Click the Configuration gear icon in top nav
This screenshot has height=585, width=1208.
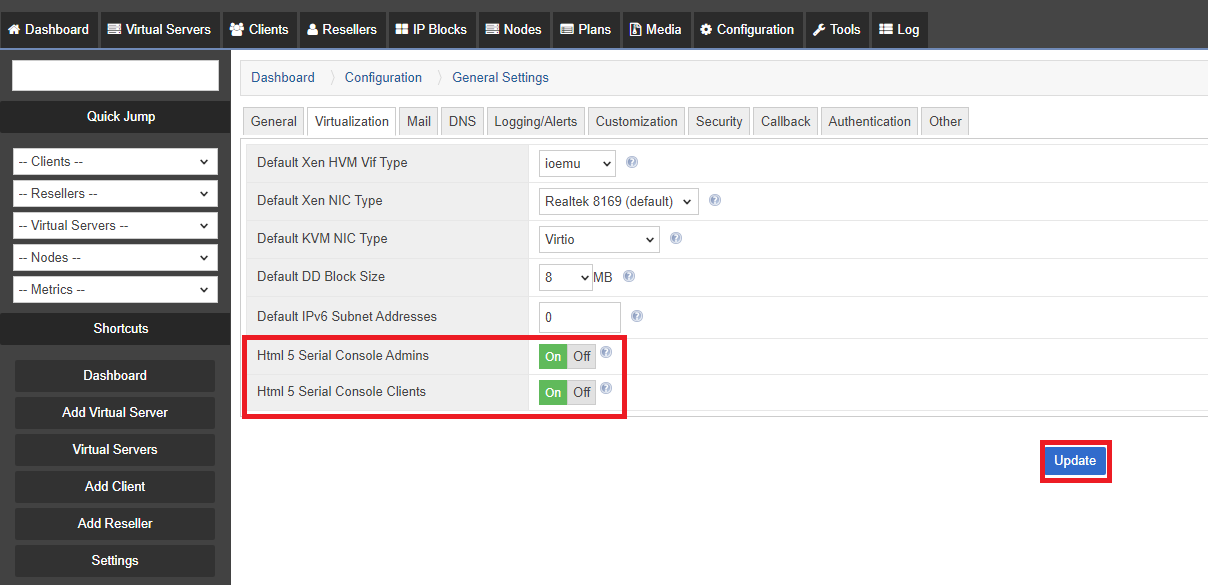(706, 29)
